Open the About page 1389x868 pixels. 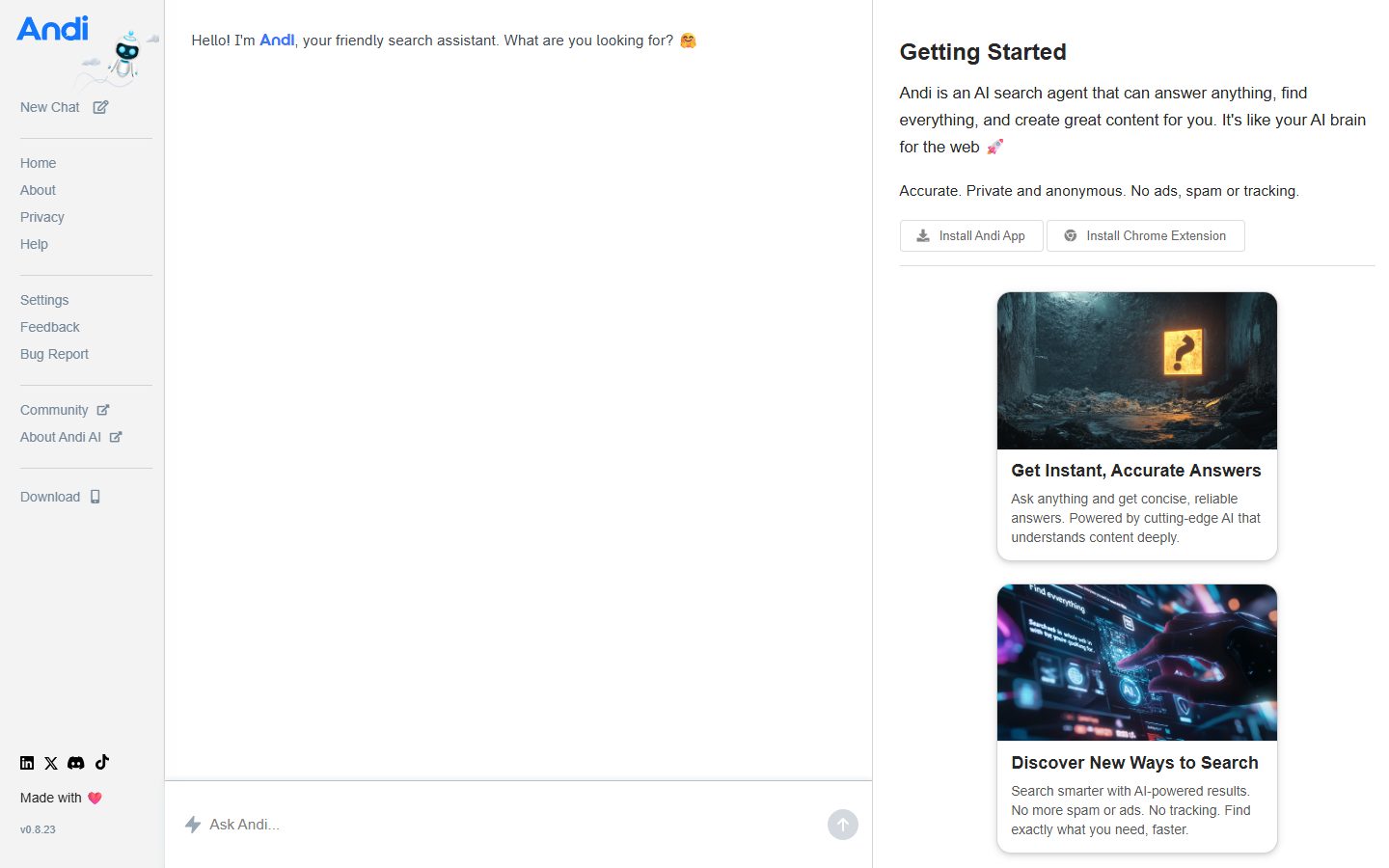[38, 190]
